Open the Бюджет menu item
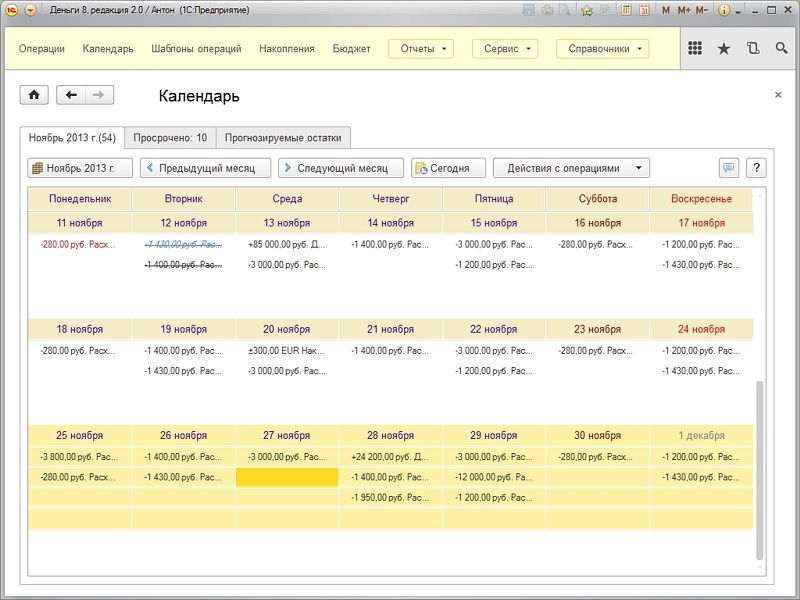The image size is (800, 600). click(x=352, y=49)
